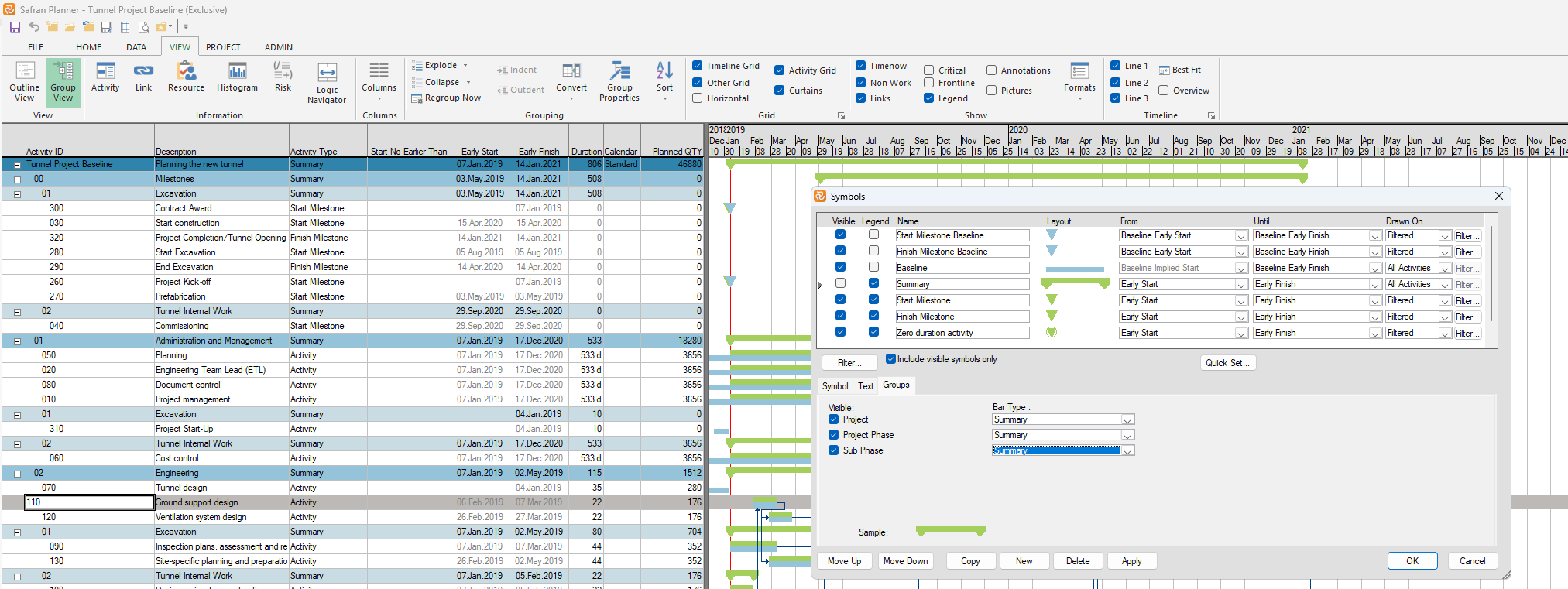This screenshot has height=589, width=1568.
Task: Collapse the Engineering summary group
Action: [17, 474]
